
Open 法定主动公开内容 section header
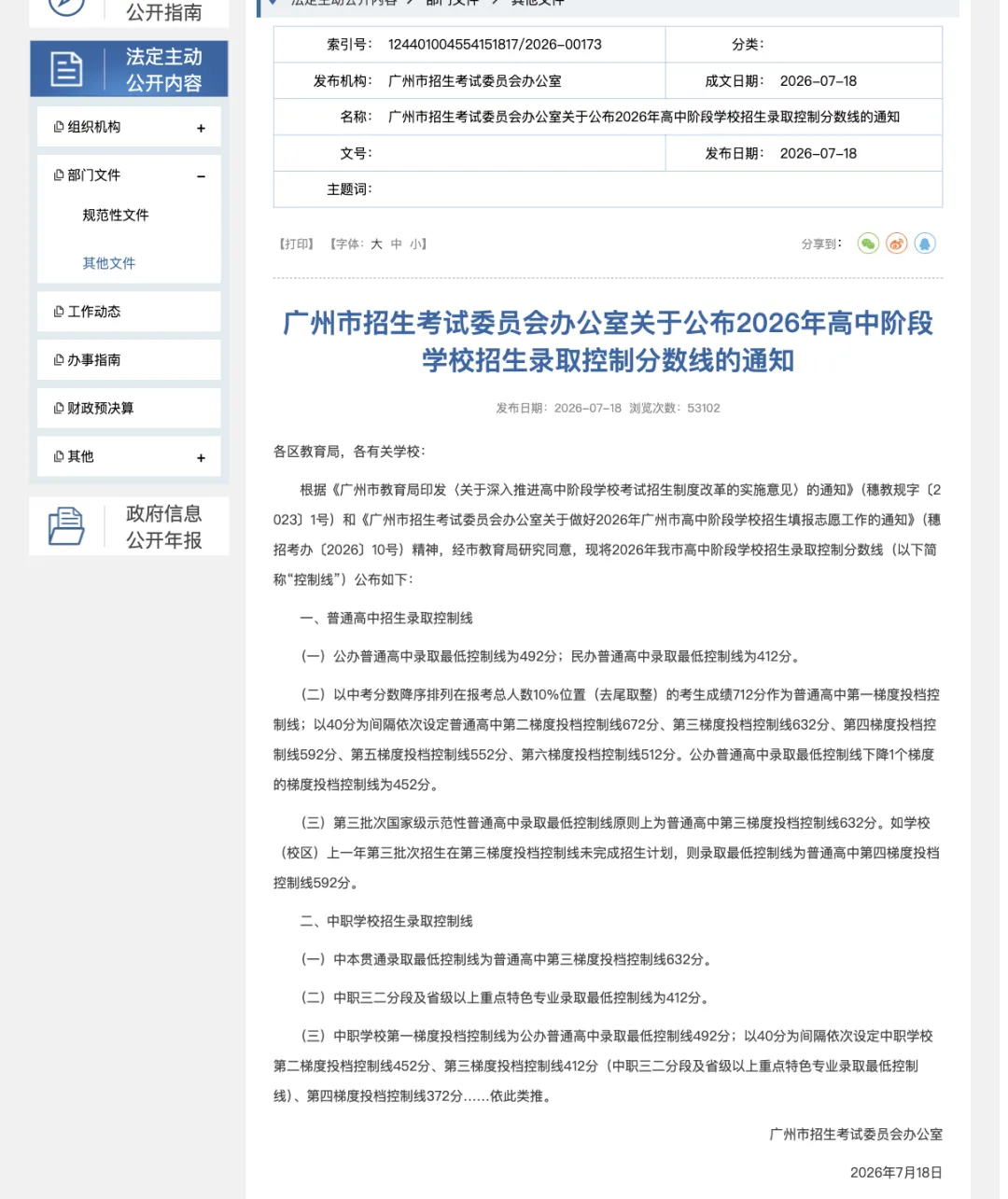coord(129,69)
